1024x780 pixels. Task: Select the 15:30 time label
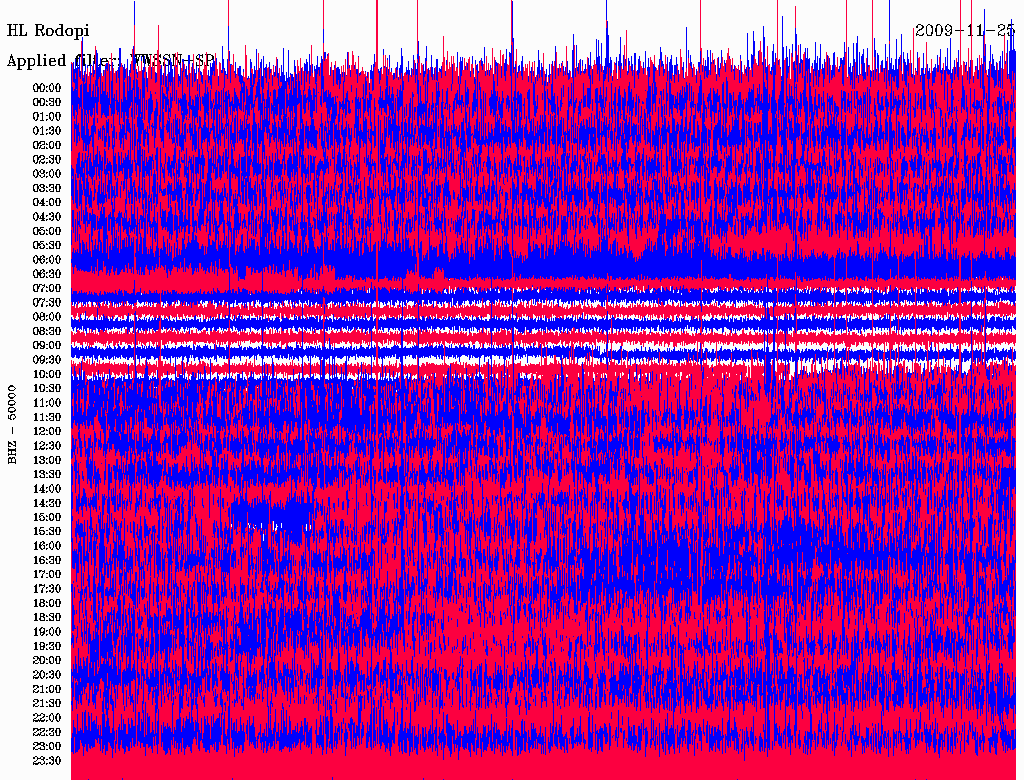[x=47, y=532]
